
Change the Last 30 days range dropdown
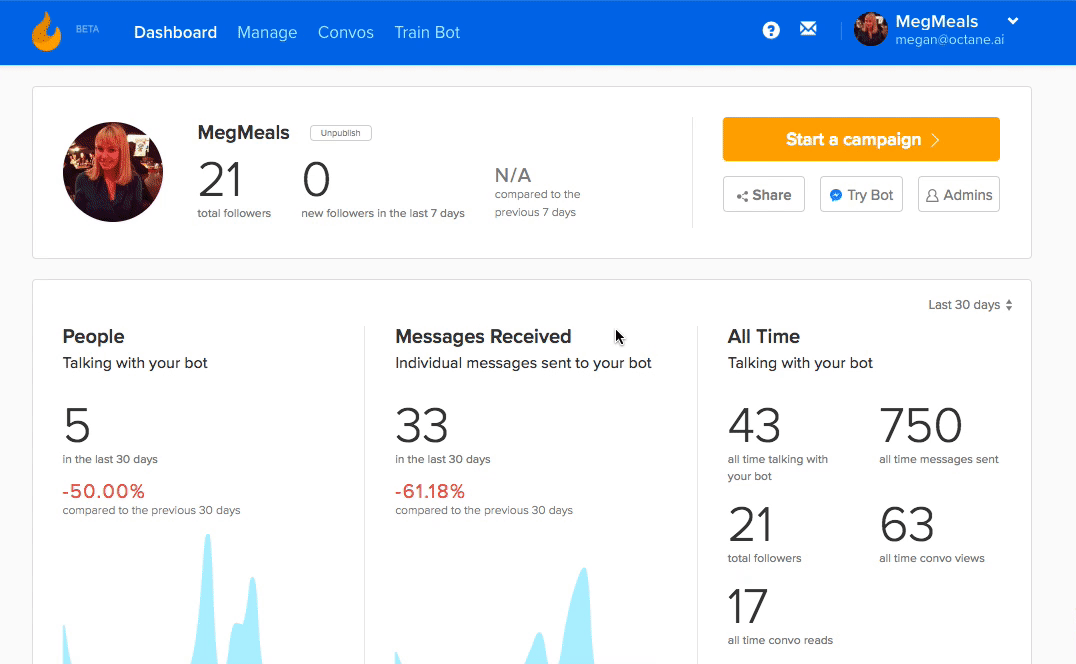point(970,305)
